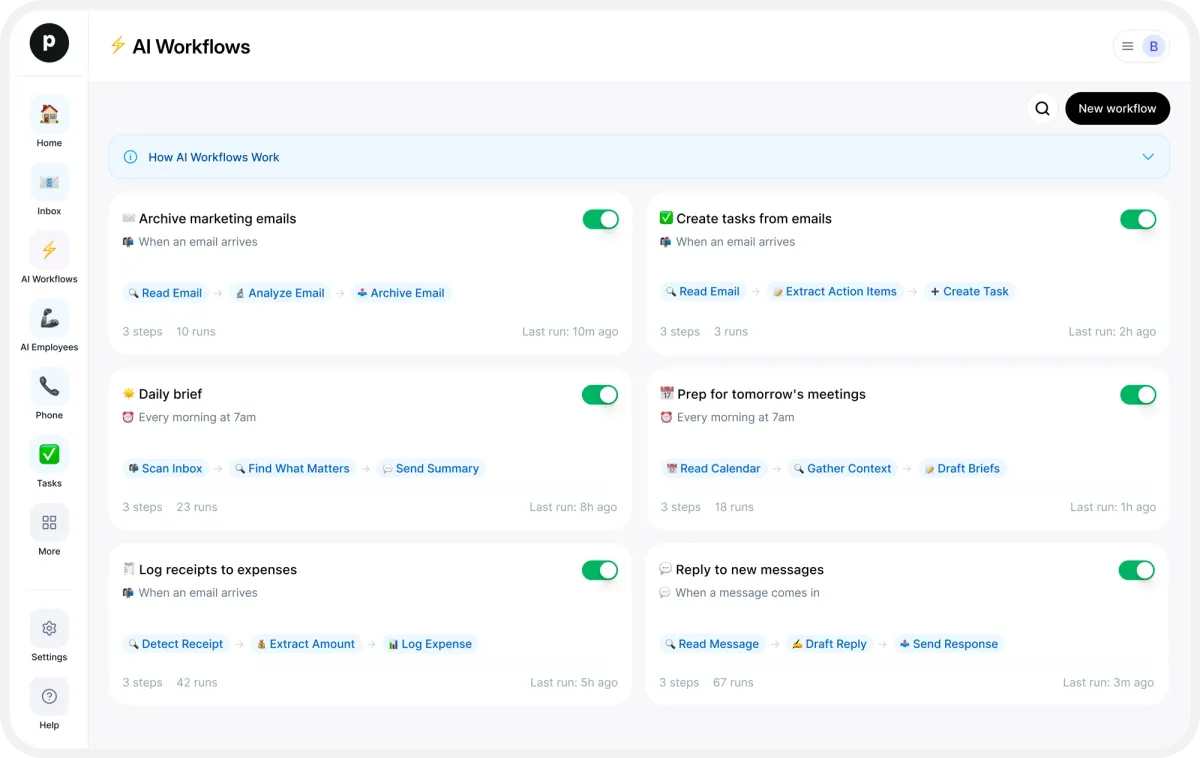Image resolution: width=1200 pixels, height=758 pixels.
Task: Select the Detect Receipt step
Action: pos(175,644)
